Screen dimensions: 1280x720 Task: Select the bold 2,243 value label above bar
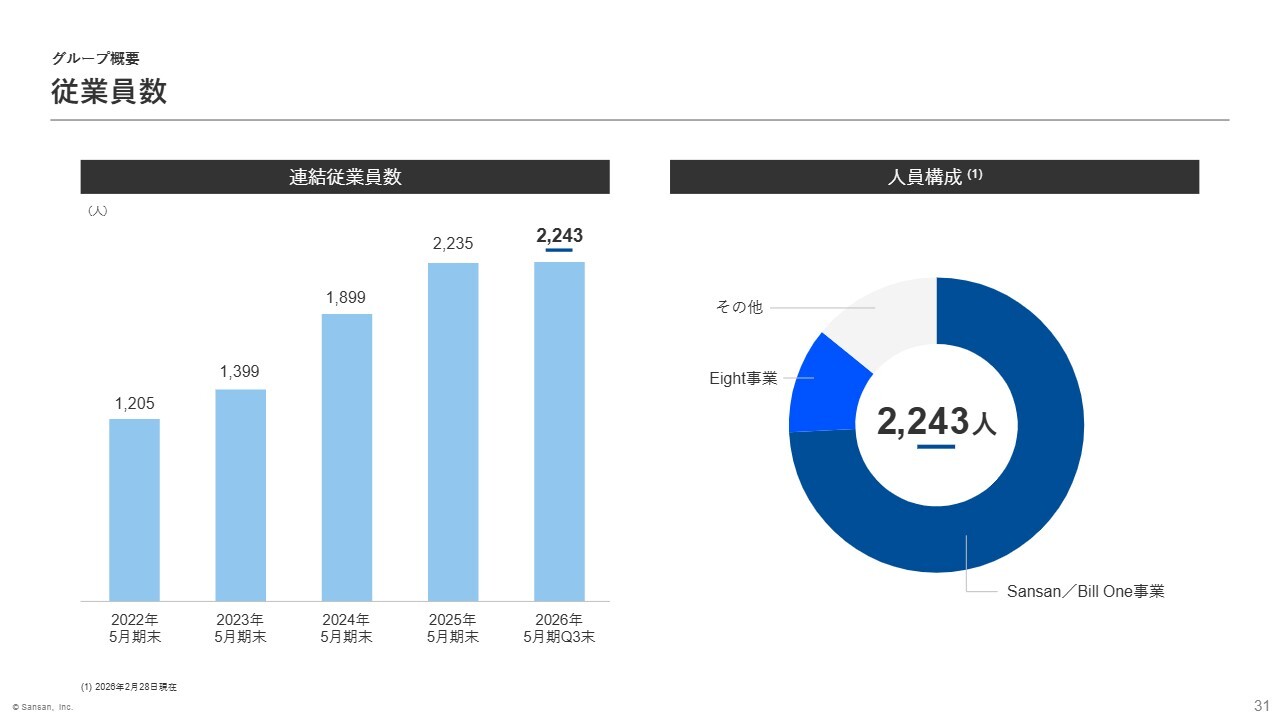[559, 236]
